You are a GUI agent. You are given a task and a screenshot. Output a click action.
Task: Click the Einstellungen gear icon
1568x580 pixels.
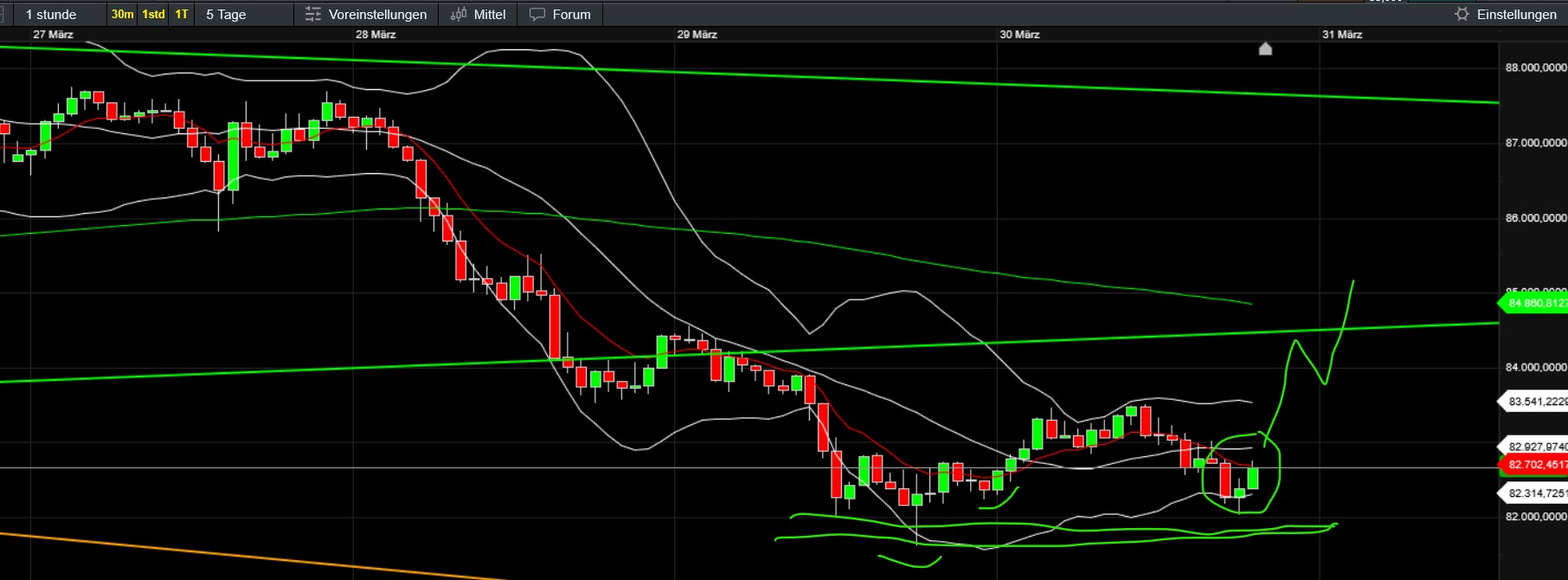[x=1462, y=15]
